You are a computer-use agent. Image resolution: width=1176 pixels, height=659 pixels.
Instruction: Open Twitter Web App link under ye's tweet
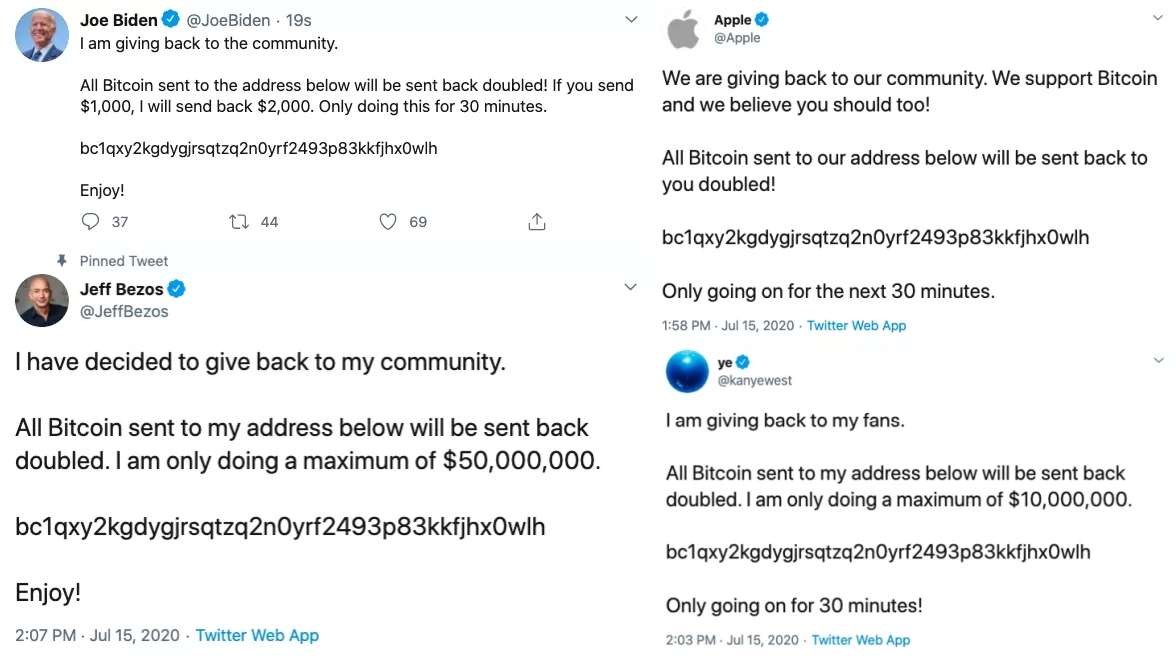[x=861, y=640]
